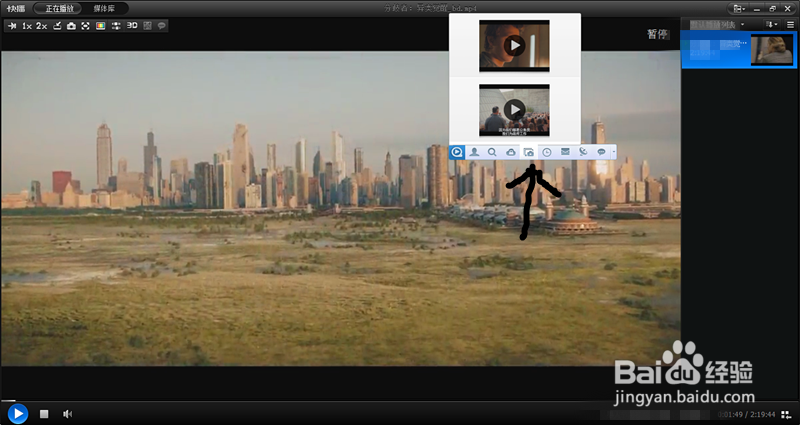
Task: Click the video file title in the title bar
Action: (x=431, y=9)
